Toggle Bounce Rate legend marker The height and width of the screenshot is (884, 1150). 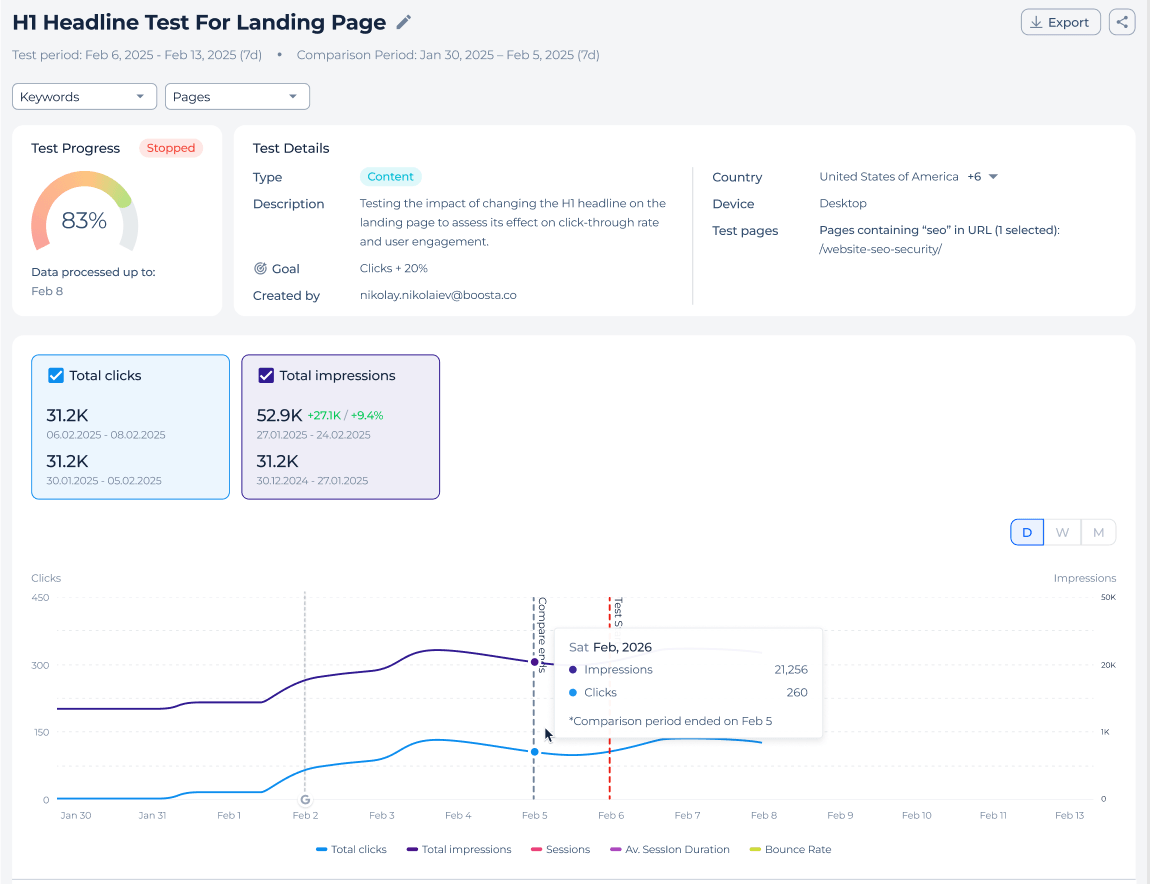(x=755, y=850)
